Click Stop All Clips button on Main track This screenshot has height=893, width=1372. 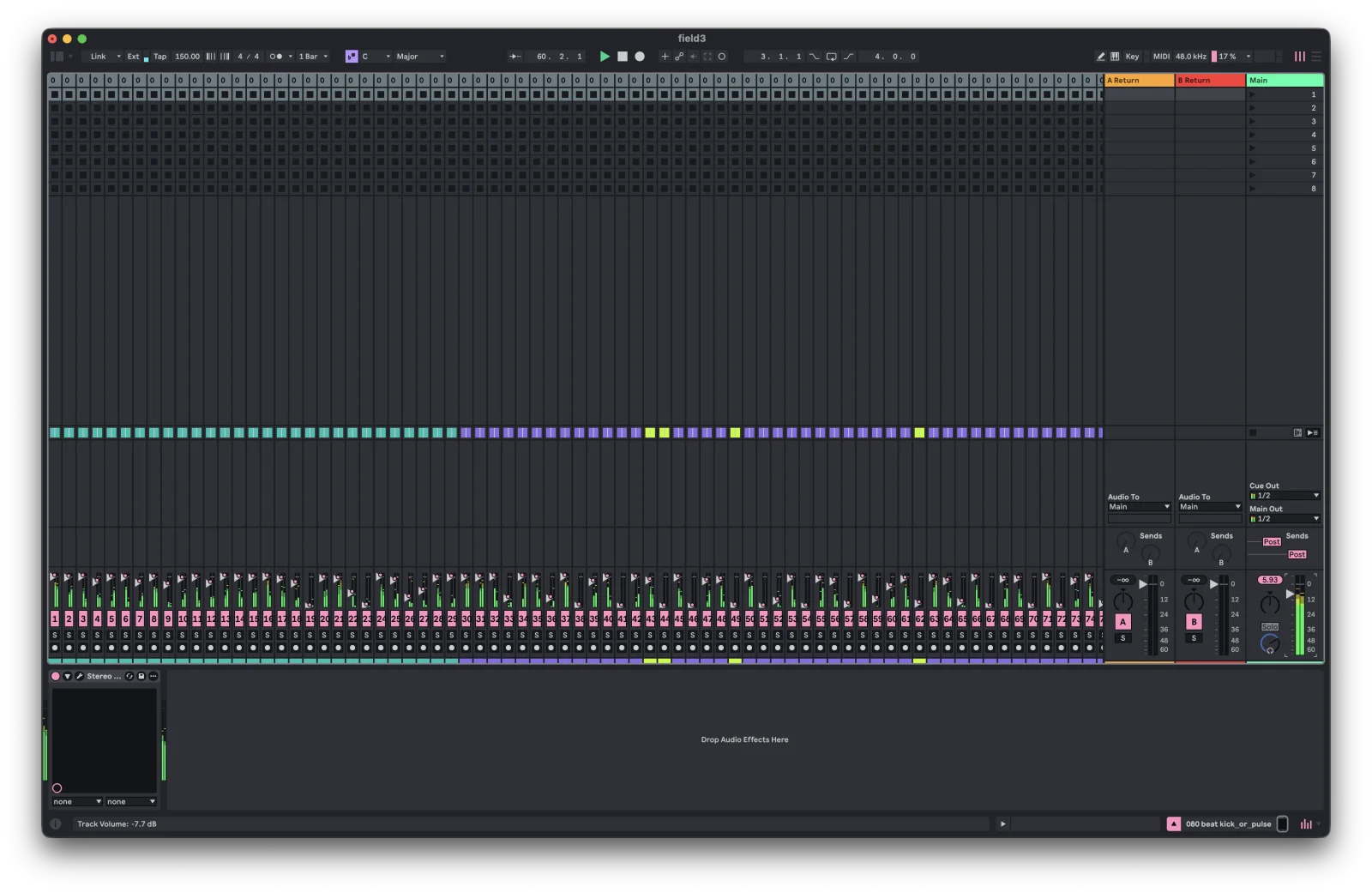point(1253,433)
